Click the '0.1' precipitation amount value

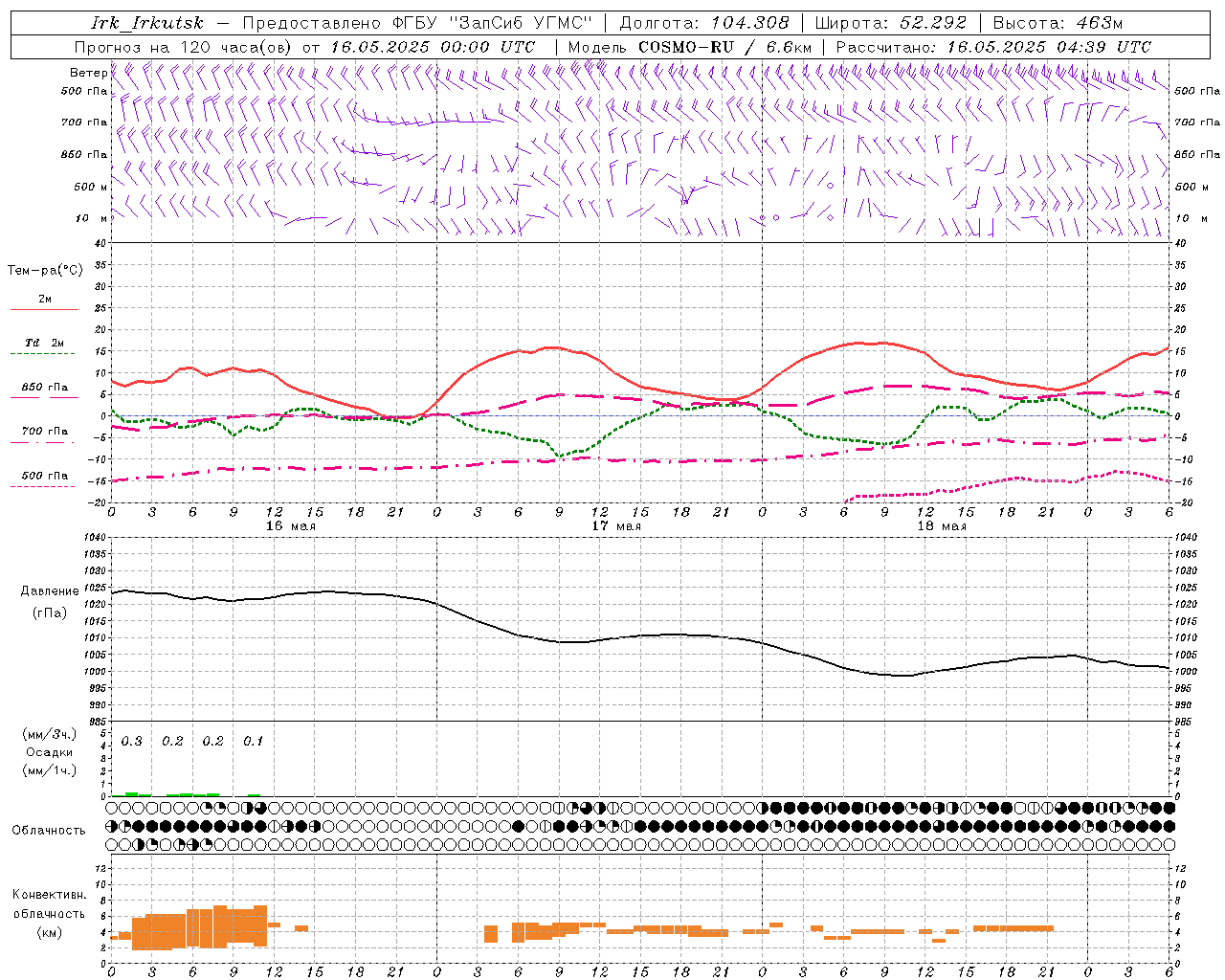253,742
